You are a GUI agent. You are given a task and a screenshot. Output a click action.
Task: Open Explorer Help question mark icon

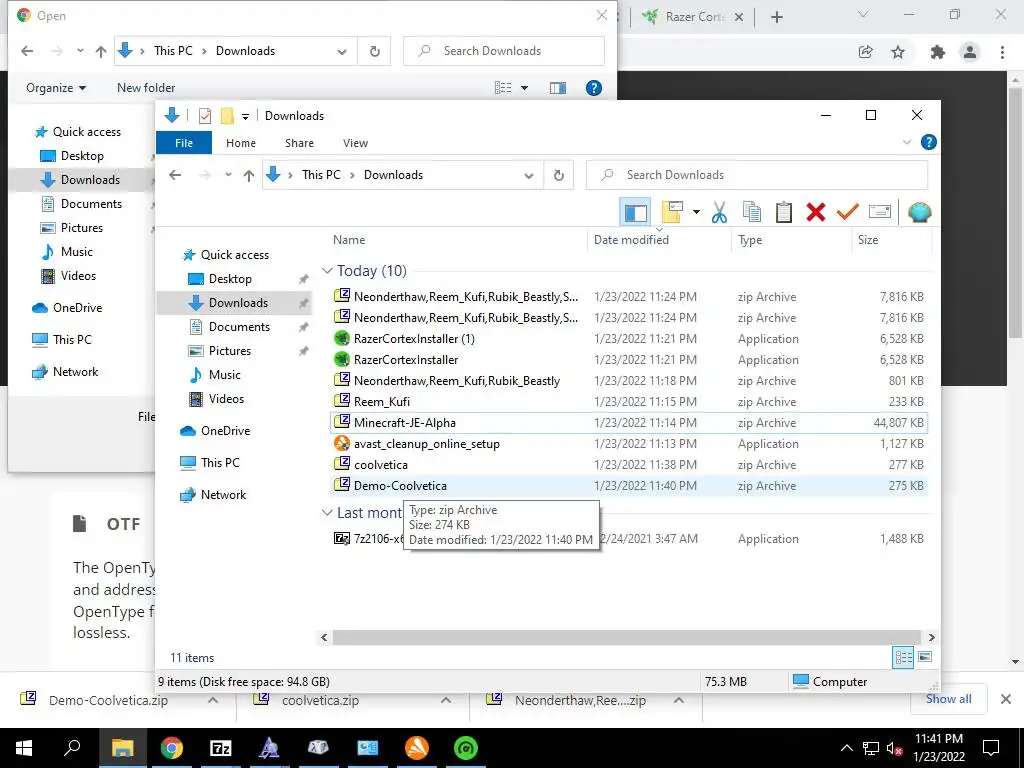pyautogui.click(x=928, y=142)
